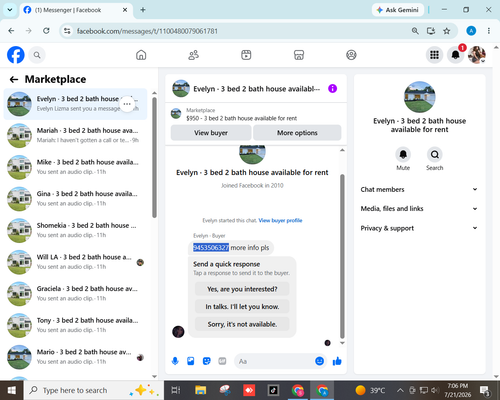The height and width of the screenshot is (400, 500).
Task: Choose a GIF icon in composer
Action: tap(222, 361)
